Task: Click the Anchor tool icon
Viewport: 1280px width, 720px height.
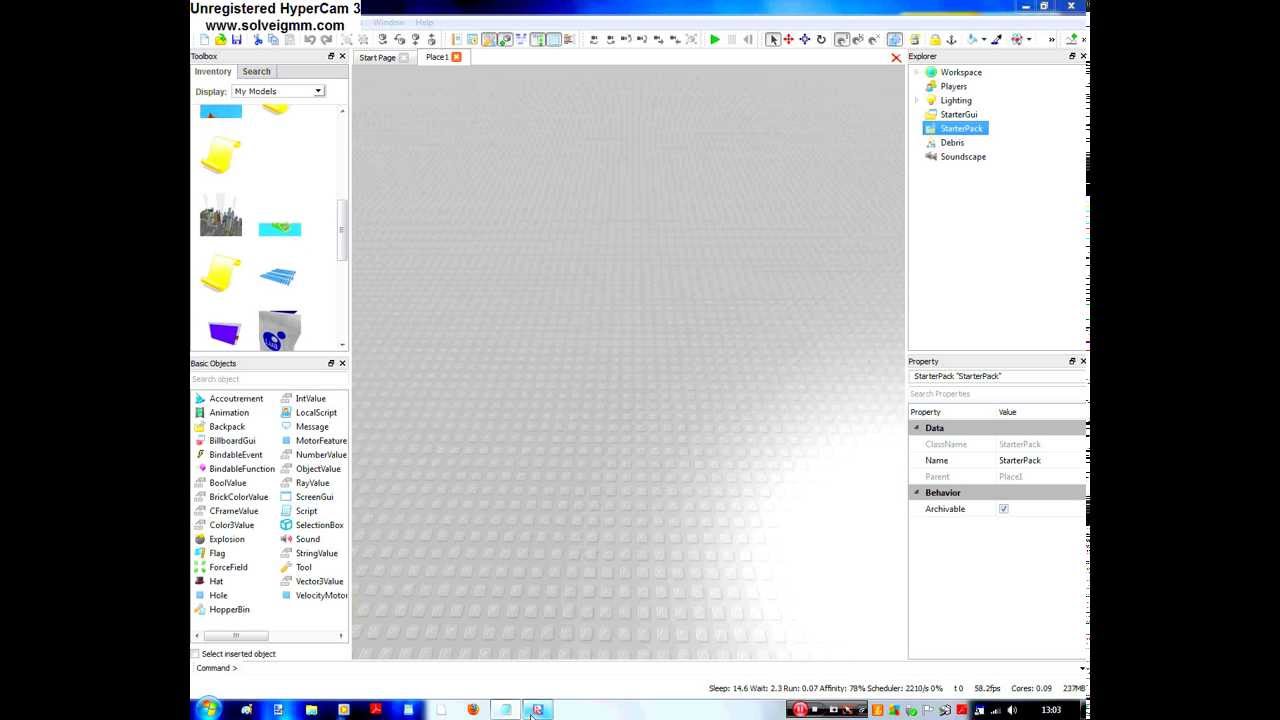Action: [951, 40]
